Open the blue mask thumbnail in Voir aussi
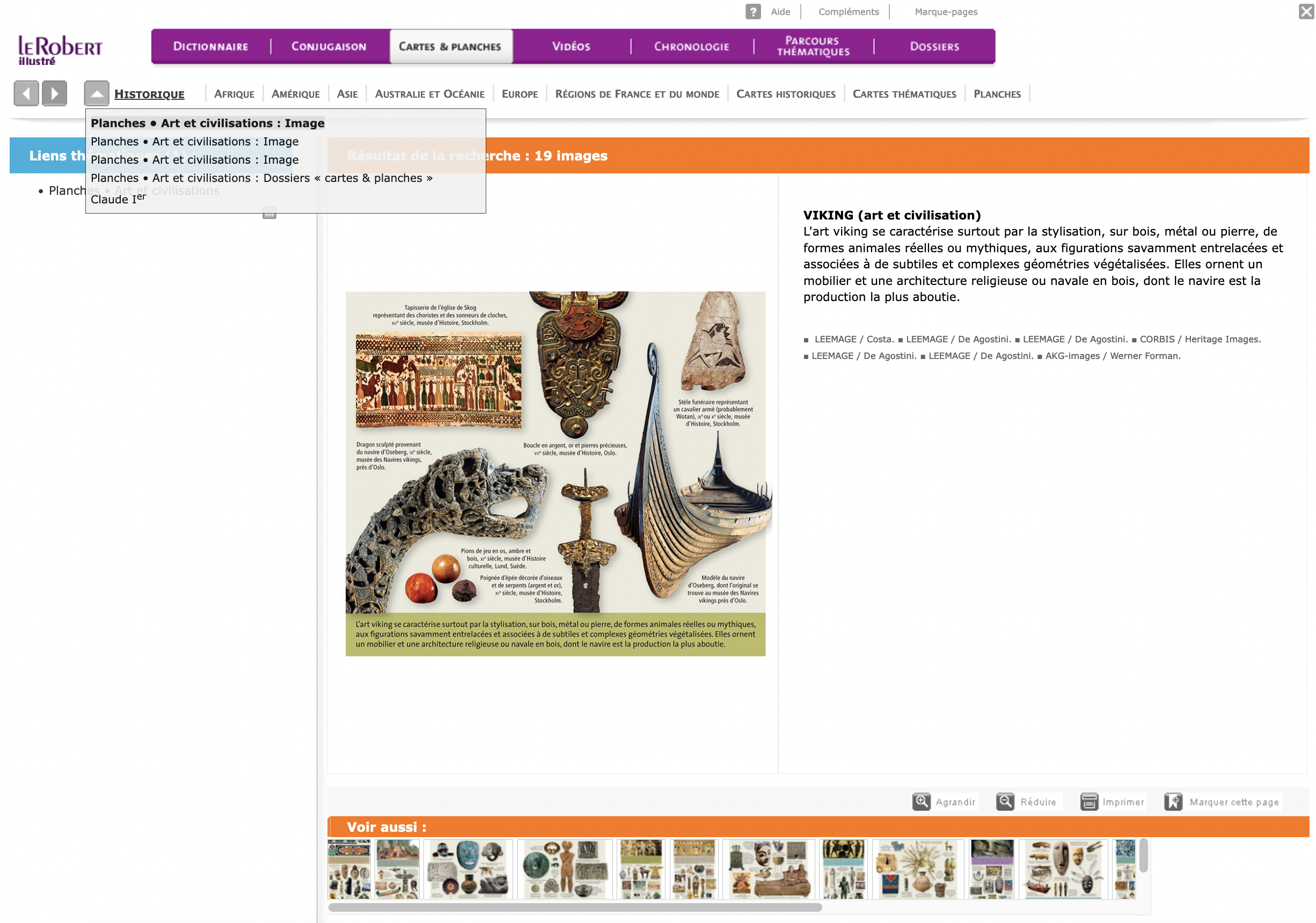 (x=467, y=869)
